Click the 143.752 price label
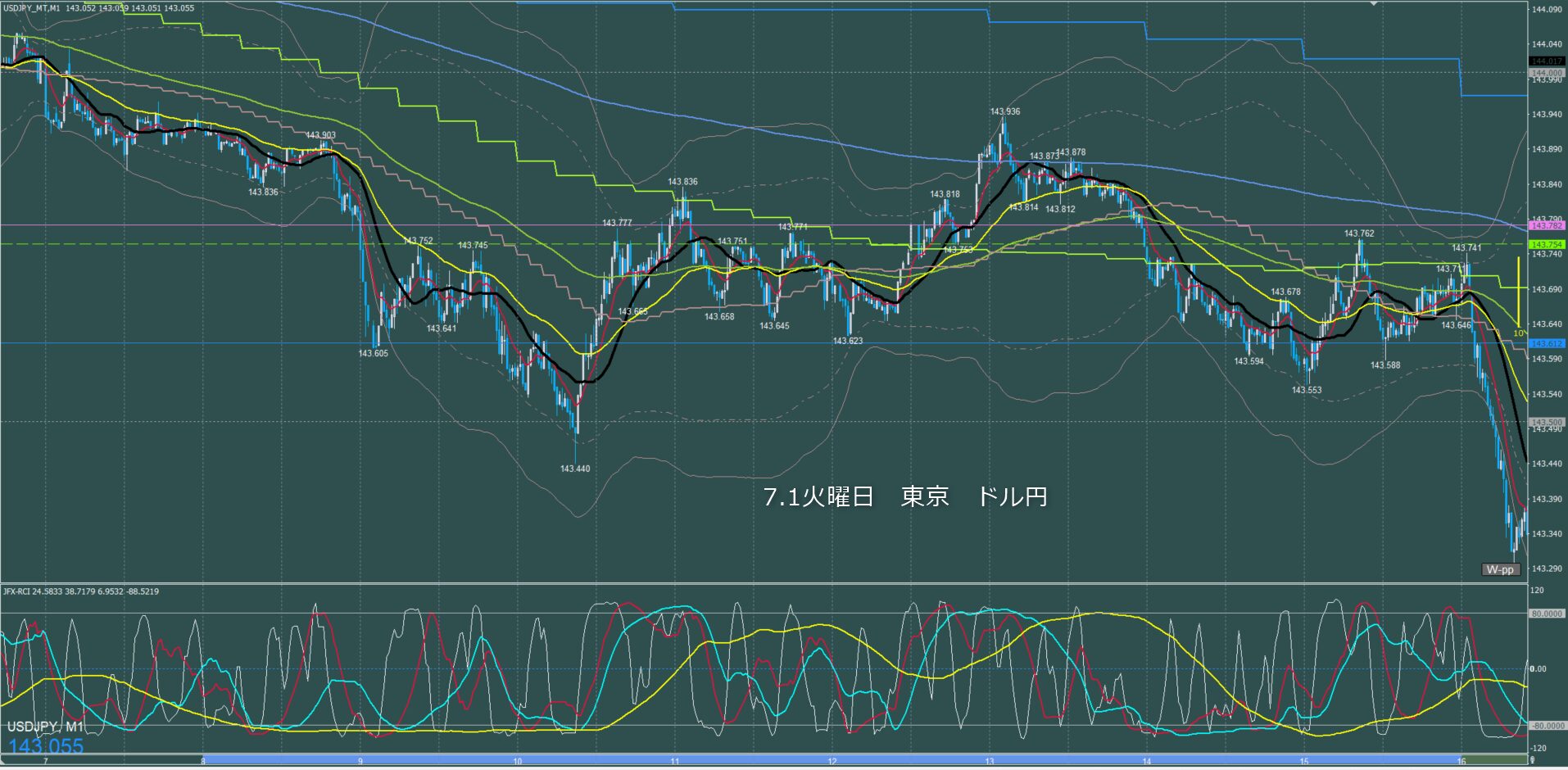 click(x=418, y=241)
